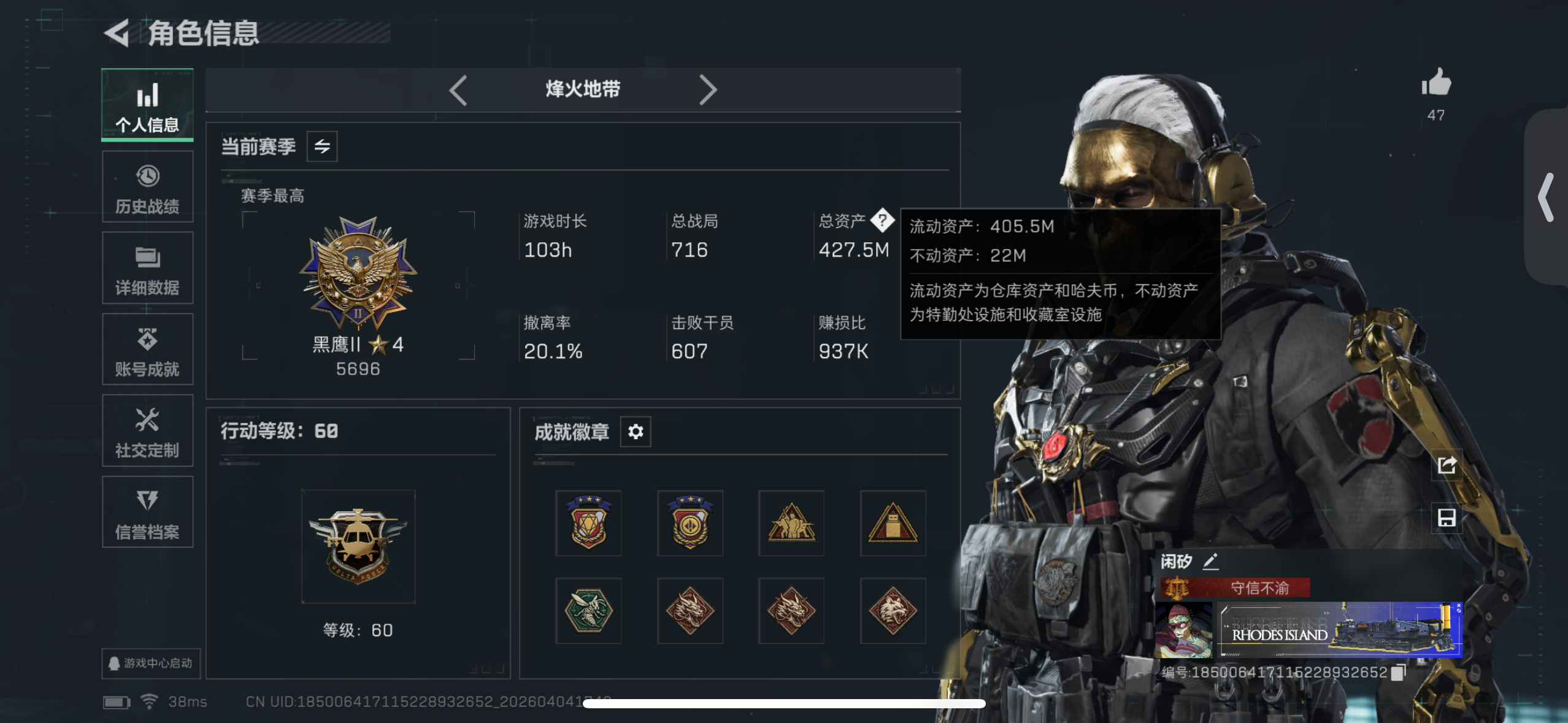This screenshot has width=1568, height=723.
Task: Select the green wasp achievement badge
Action: click(x=588, y=610)
